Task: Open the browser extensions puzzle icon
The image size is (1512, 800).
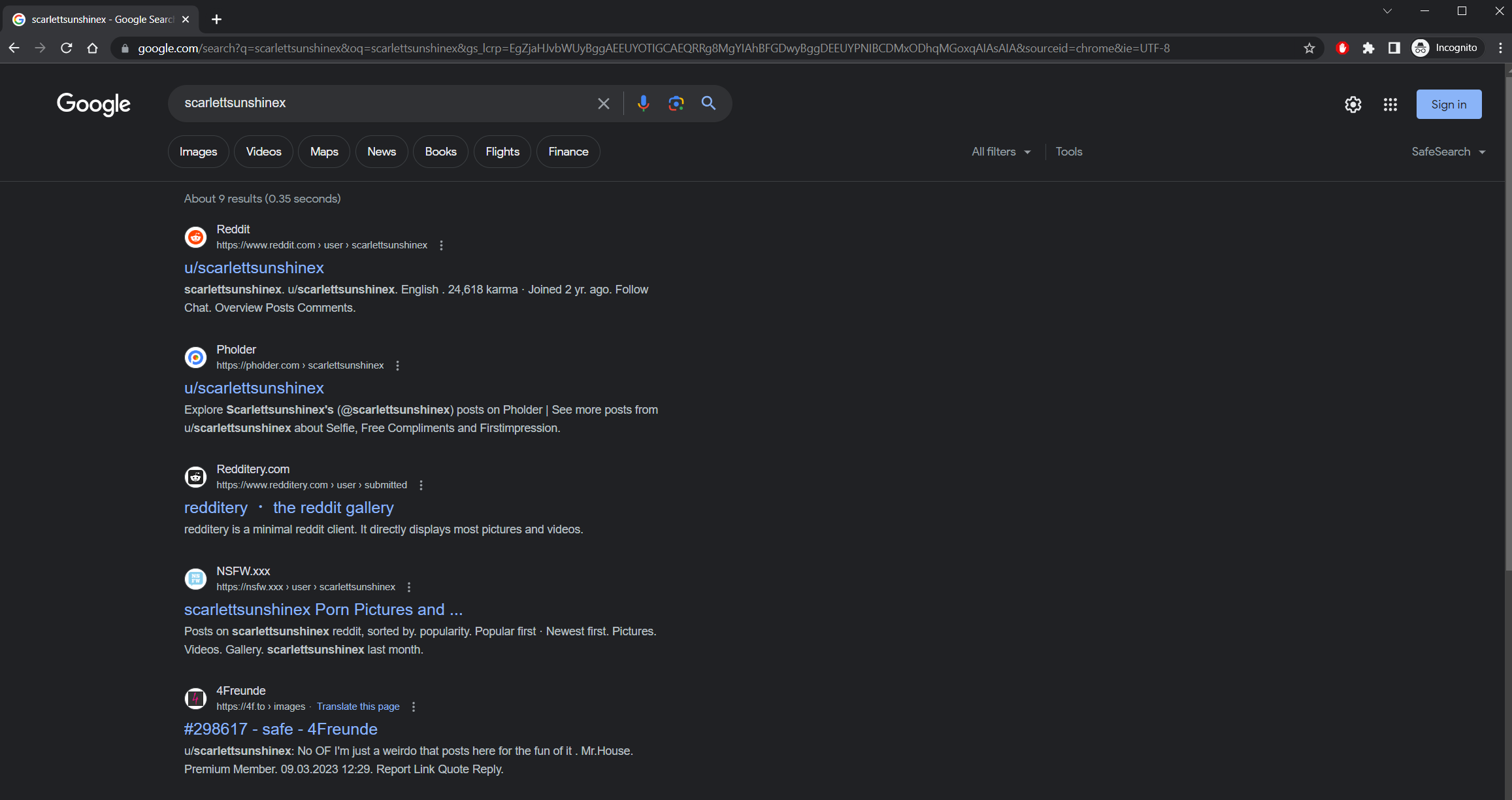Action: (x=1368, y=48)
